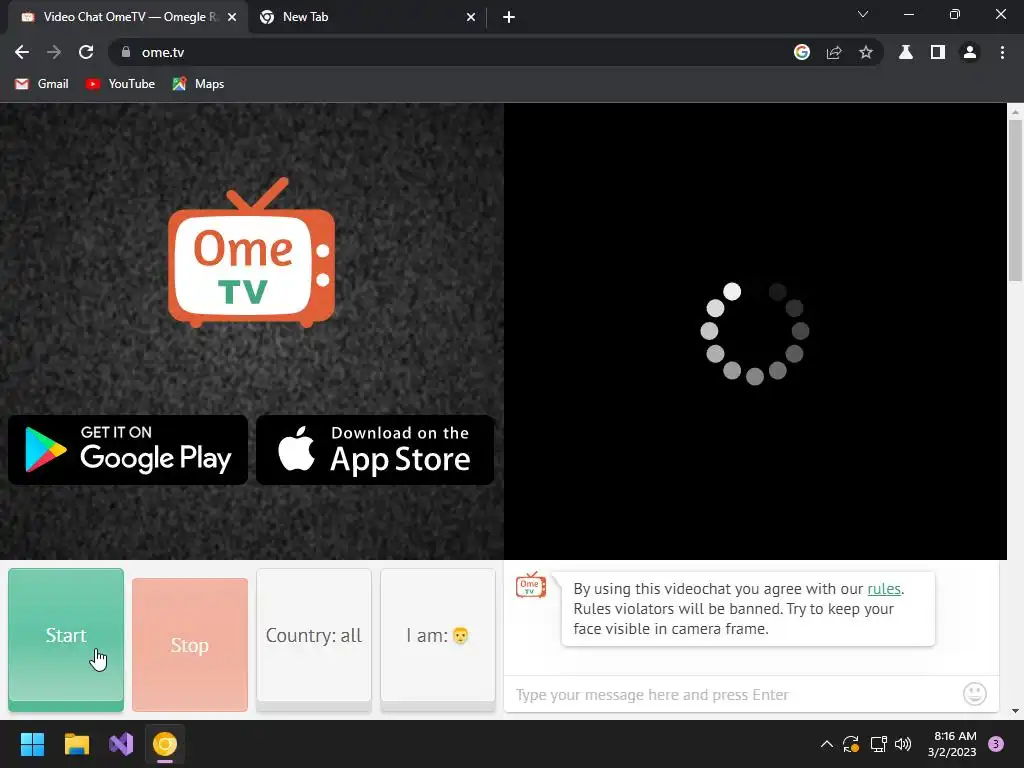Switch to the New Tab browser tab
The height and width of the screenshot is (768, 1024).
pyautogui.click(x=366, y=17)
